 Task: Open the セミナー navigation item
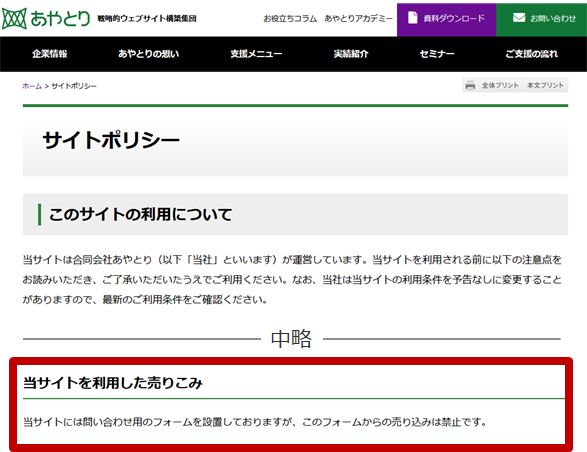coord(437,54)
